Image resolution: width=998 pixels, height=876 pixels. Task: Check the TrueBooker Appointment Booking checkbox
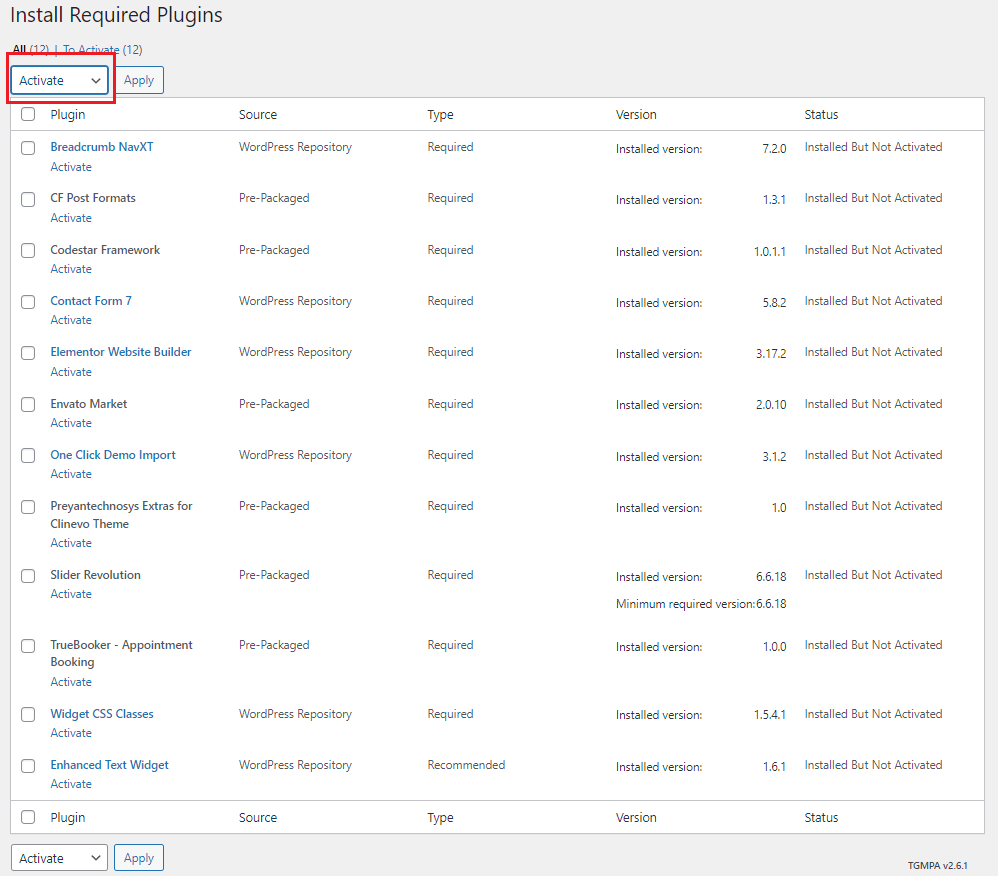tap(28, 646)
